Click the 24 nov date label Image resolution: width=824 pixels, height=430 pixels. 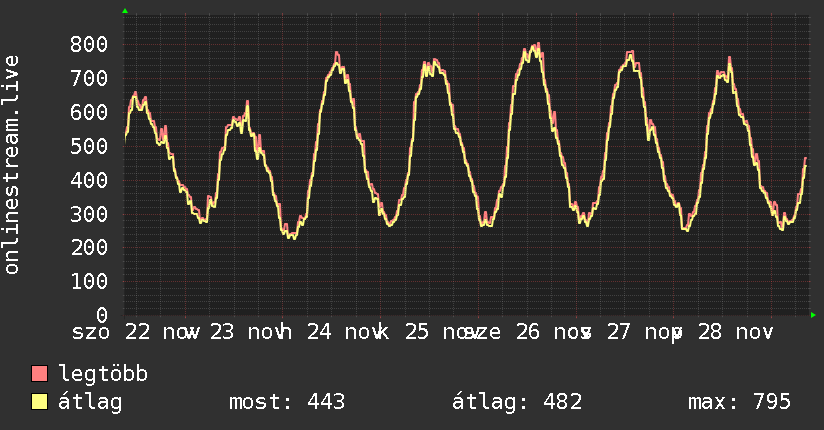(338, 332)
